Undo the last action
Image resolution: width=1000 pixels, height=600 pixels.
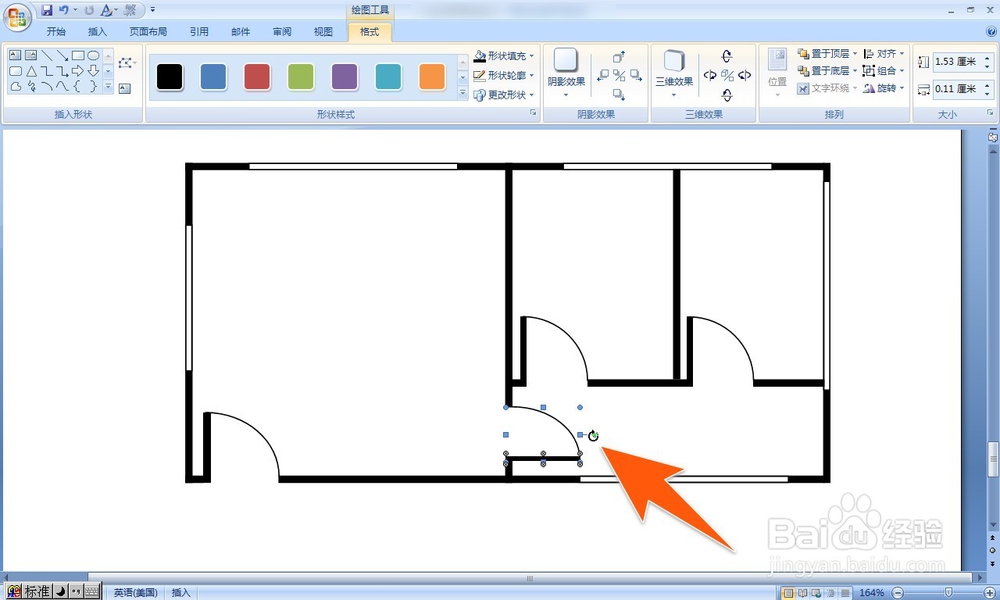(64, 10)
